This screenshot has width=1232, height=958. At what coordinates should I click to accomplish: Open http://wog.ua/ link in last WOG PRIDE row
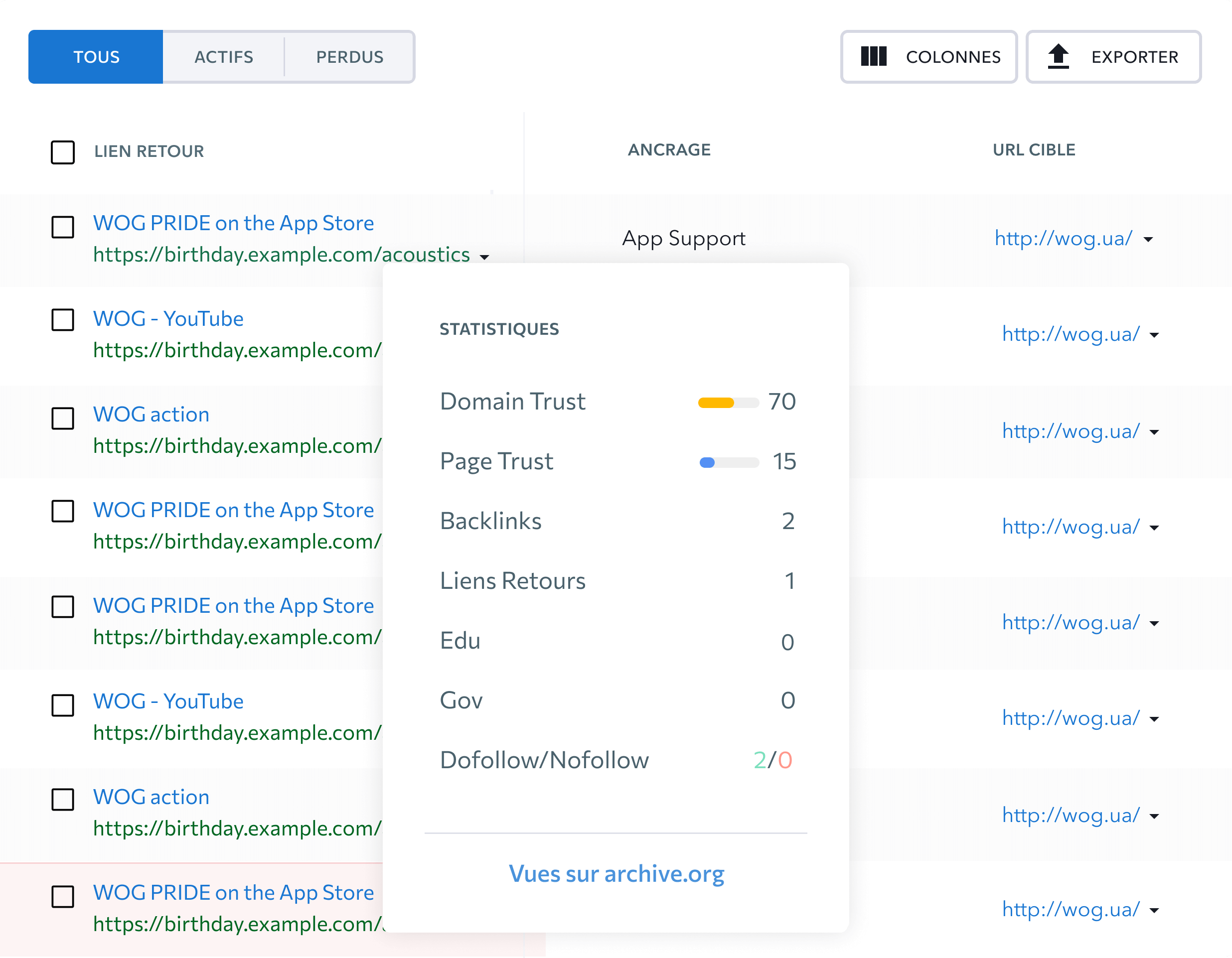(x=1071, y=909)
